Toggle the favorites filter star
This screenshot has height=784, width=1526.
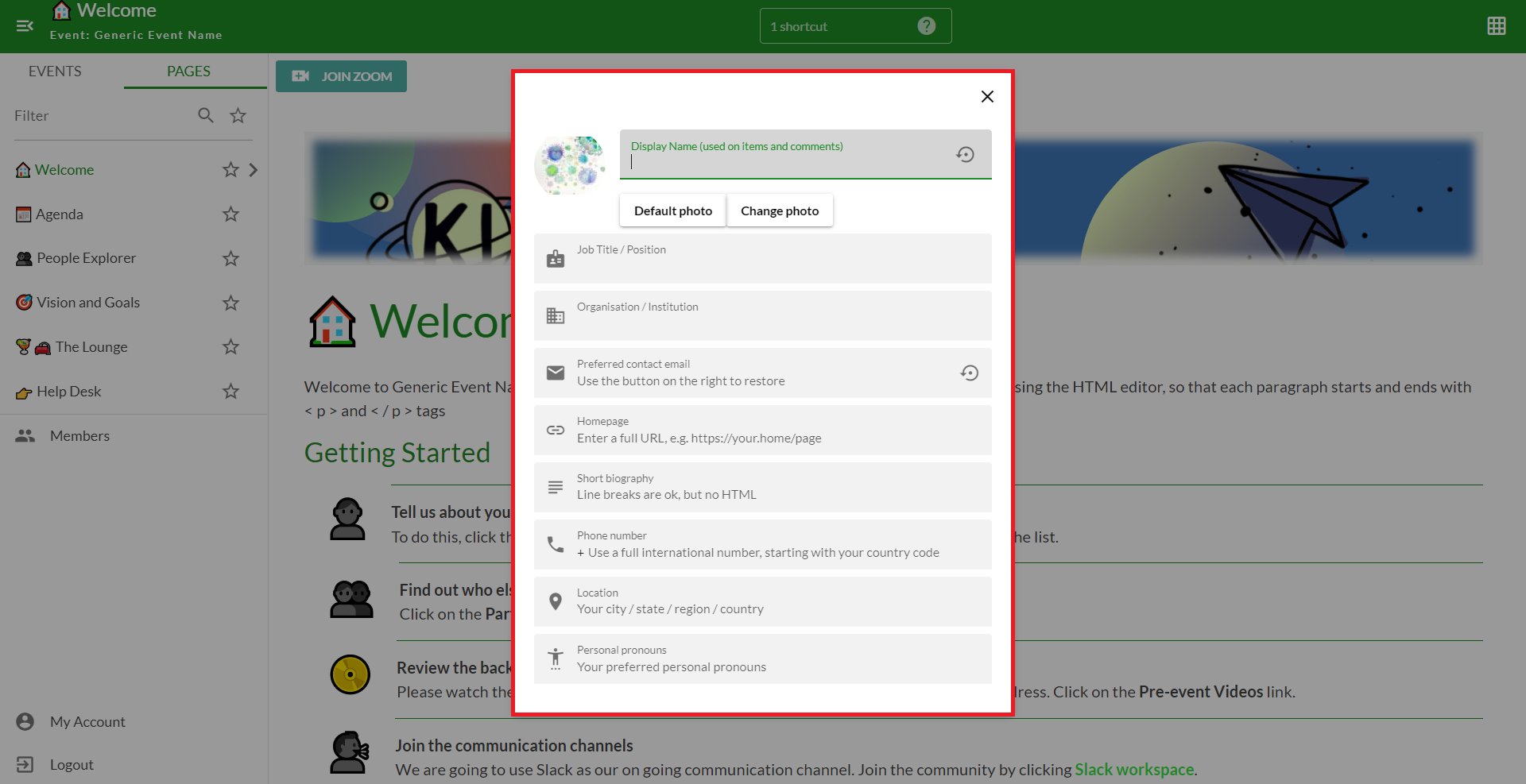point(238,116)
